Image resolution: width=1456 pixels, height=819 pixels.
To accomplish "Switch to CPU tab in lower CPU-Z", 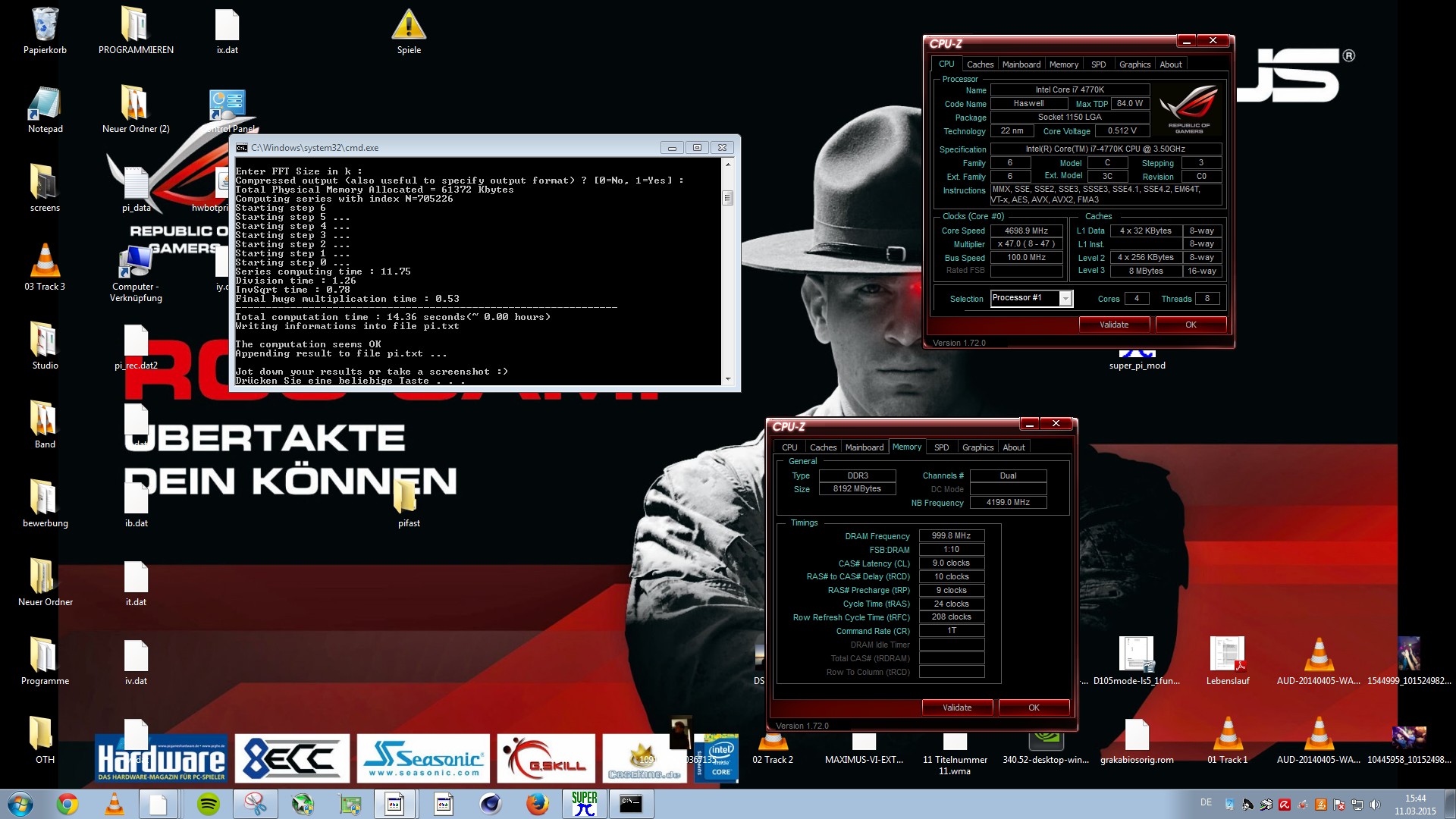I will pyautogui.click(x=789, y=447).
